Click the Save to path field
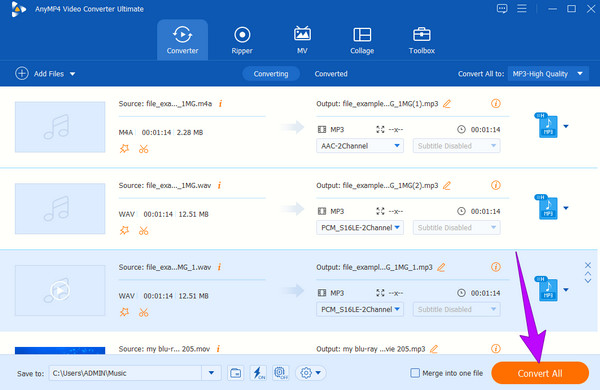The width and height of the screenshot is (600, 390). 126,373
